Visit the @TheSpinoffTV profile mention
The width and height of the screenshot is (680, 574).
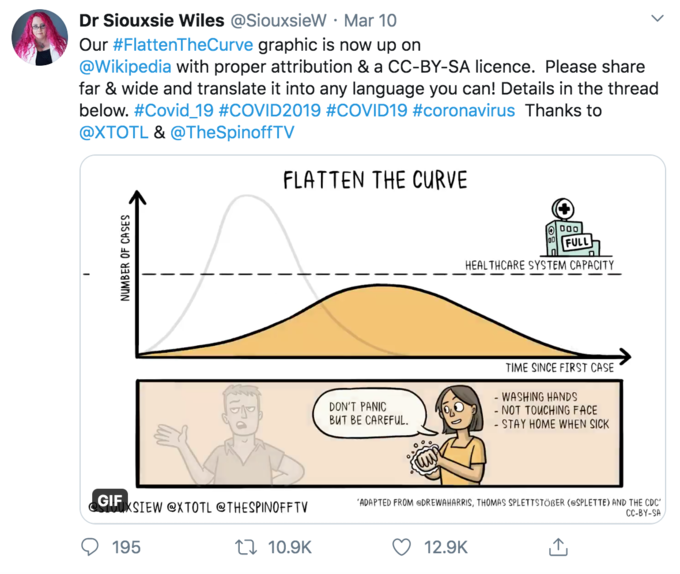[231, 132]
